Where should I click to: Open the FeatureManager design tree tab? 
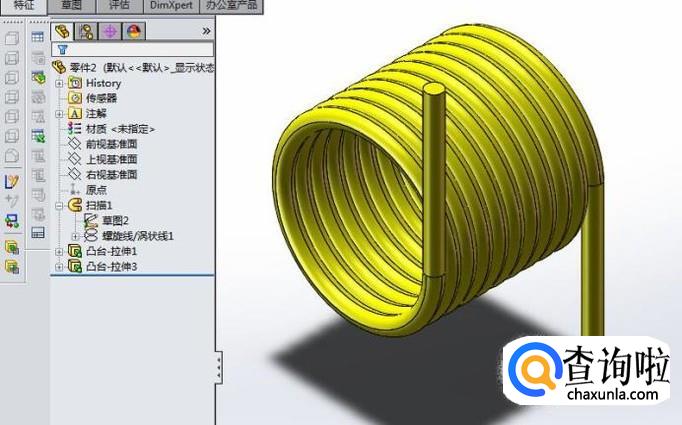(62, 31)
